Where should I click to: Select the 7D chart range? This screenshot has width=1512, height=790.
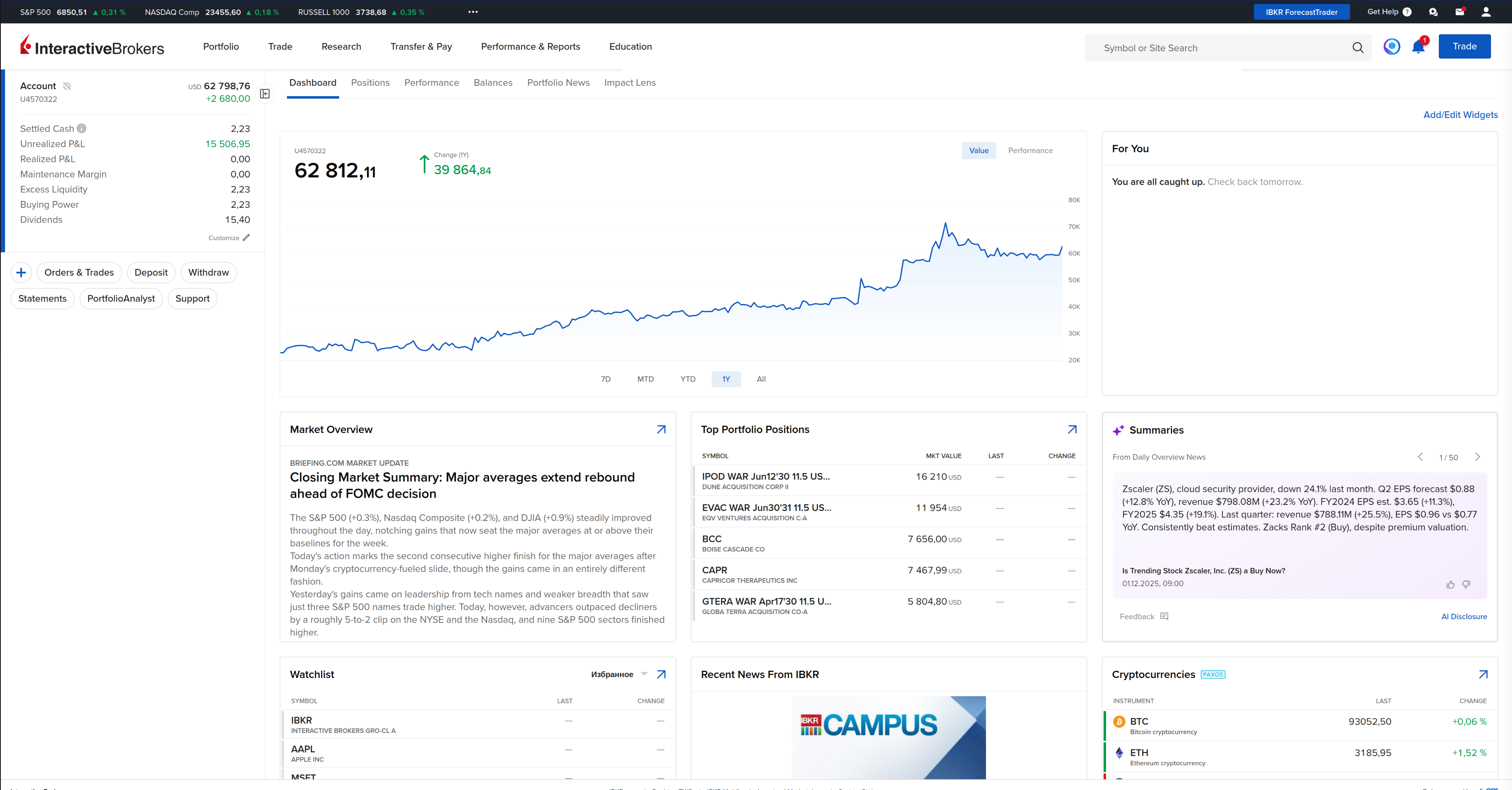(606, 379)
